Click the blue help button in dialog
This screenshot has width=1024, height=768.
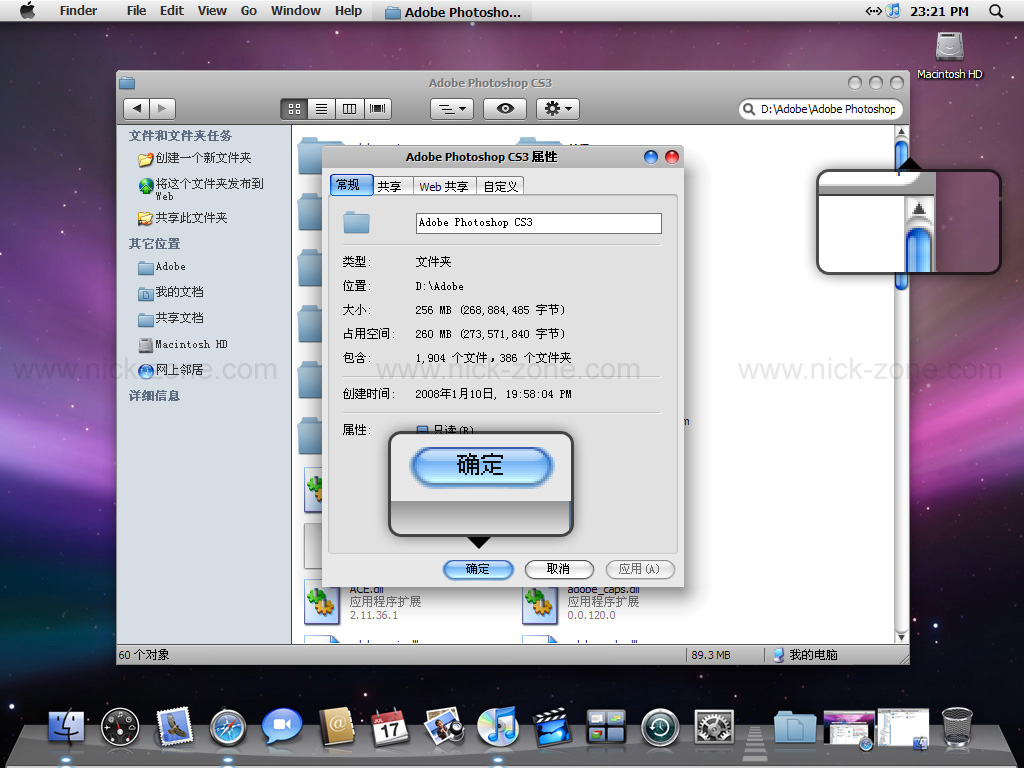click(650, 157)
